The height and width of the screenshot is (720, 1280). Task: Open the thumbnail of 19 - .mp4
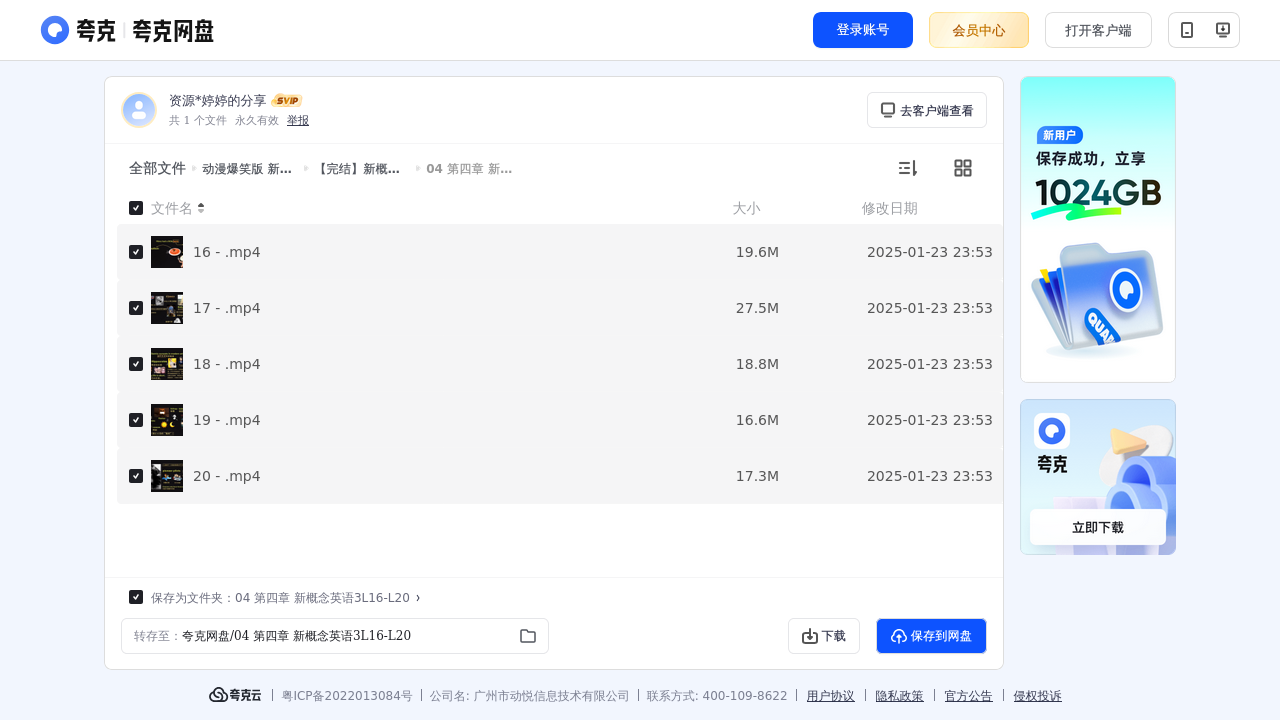[x=167, y=420]
